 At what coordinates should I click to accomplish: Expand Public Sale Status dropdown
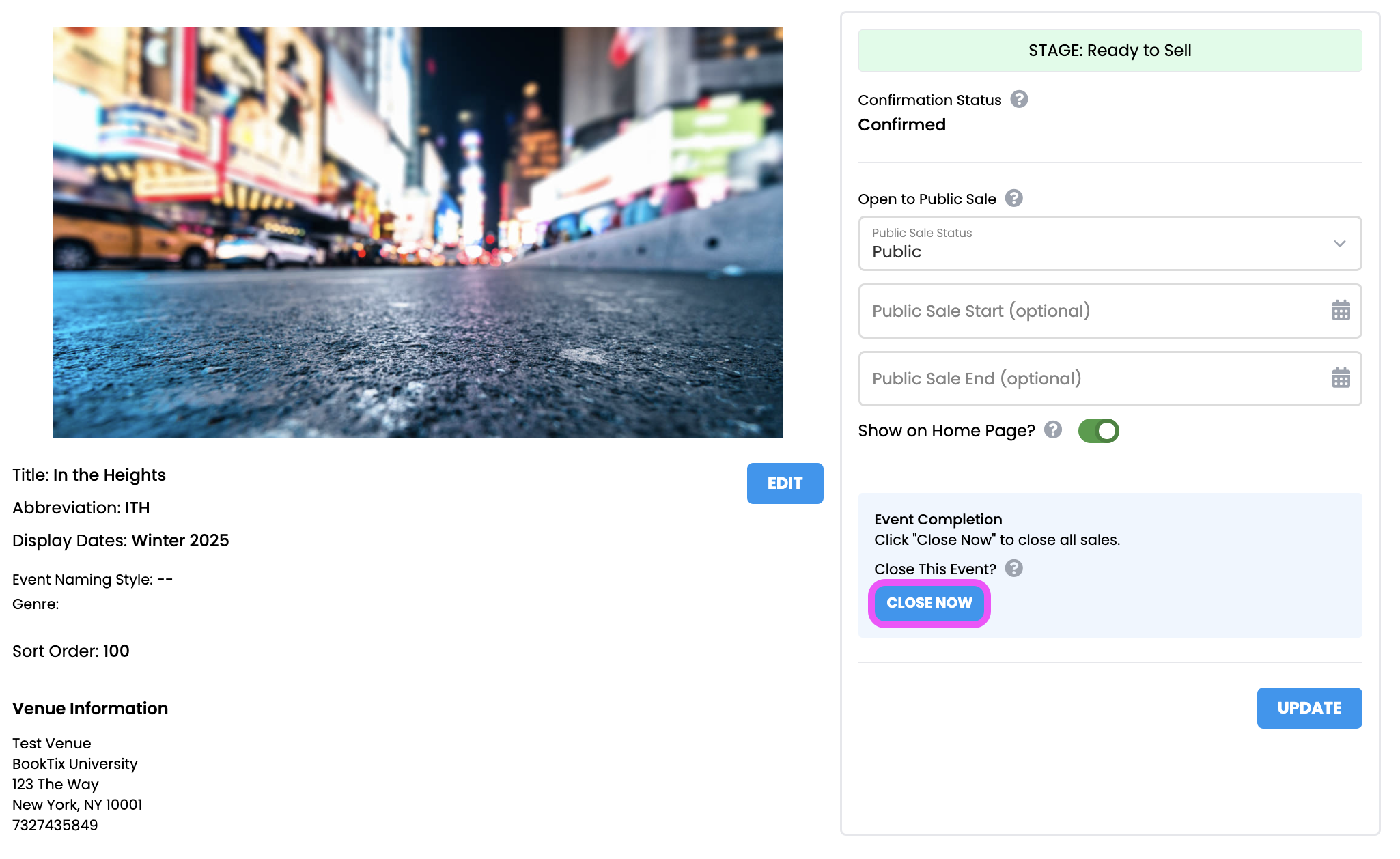[x=1110, y=244]
